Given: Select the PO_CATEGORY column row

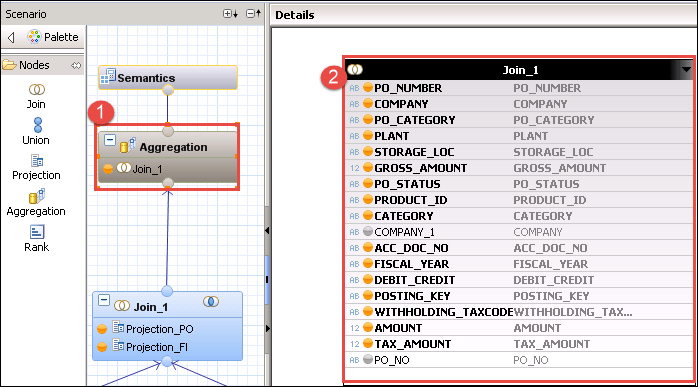Looking at the screenshot, I should click(x=519, y=120).
